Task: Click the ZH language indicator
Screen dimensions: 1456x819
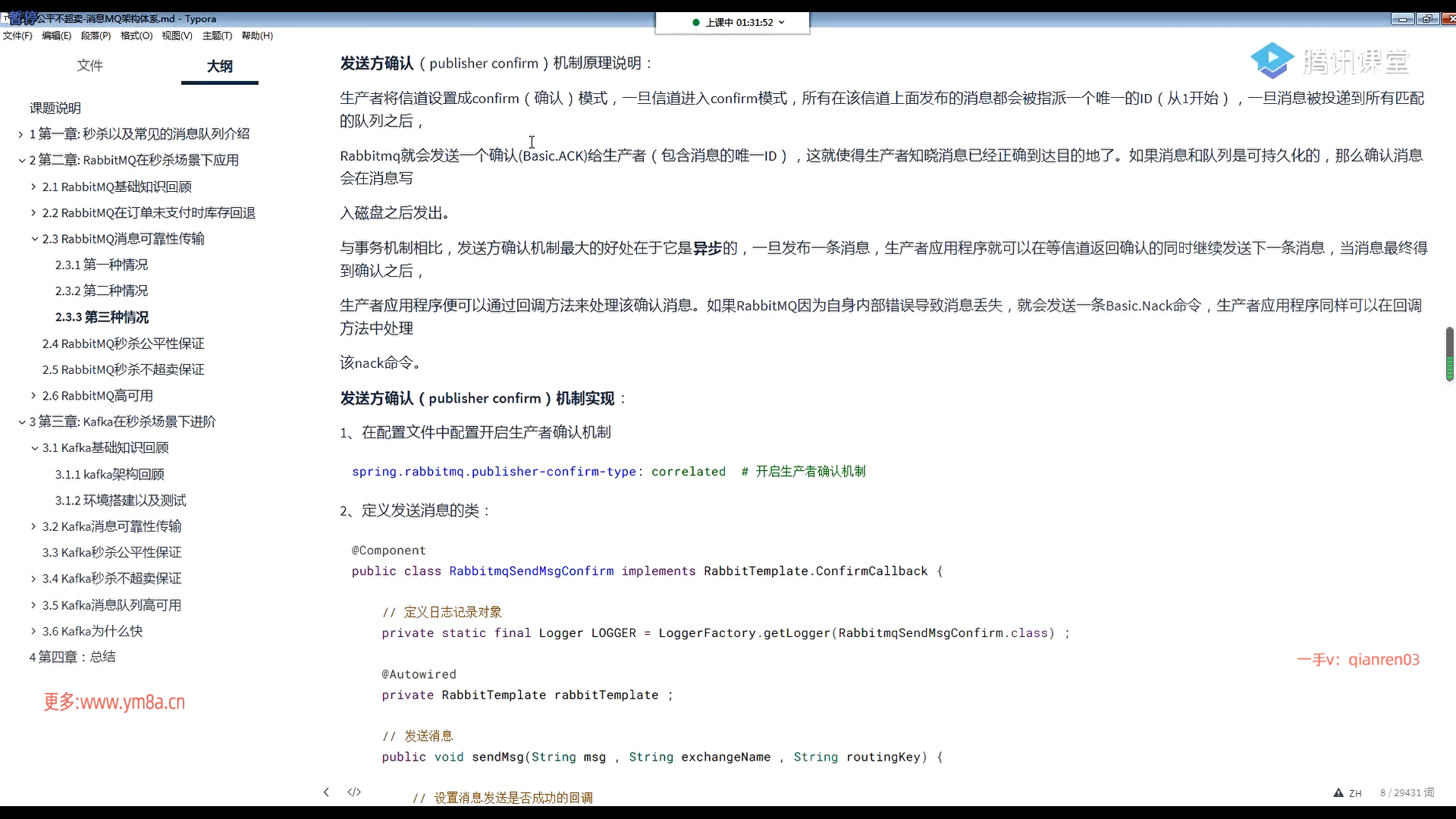Action: coord(1355,793)
